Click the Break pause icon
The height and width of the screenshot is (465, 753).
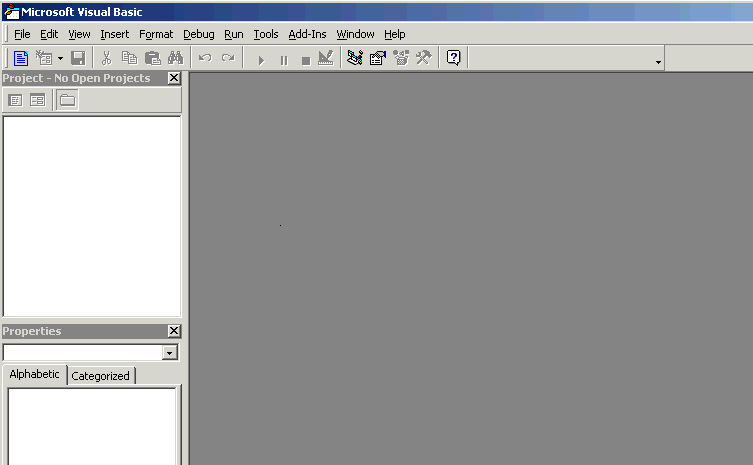(x=284, y=60)
